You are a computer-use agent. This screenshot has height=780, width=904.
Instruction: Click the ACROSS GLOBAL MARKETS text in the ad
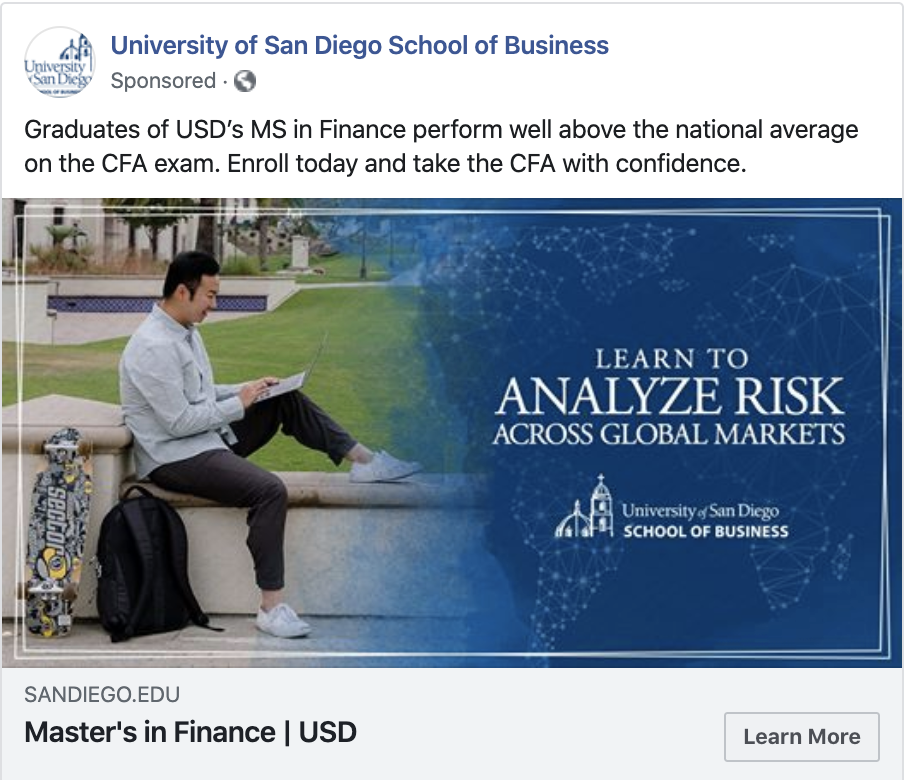669,435
